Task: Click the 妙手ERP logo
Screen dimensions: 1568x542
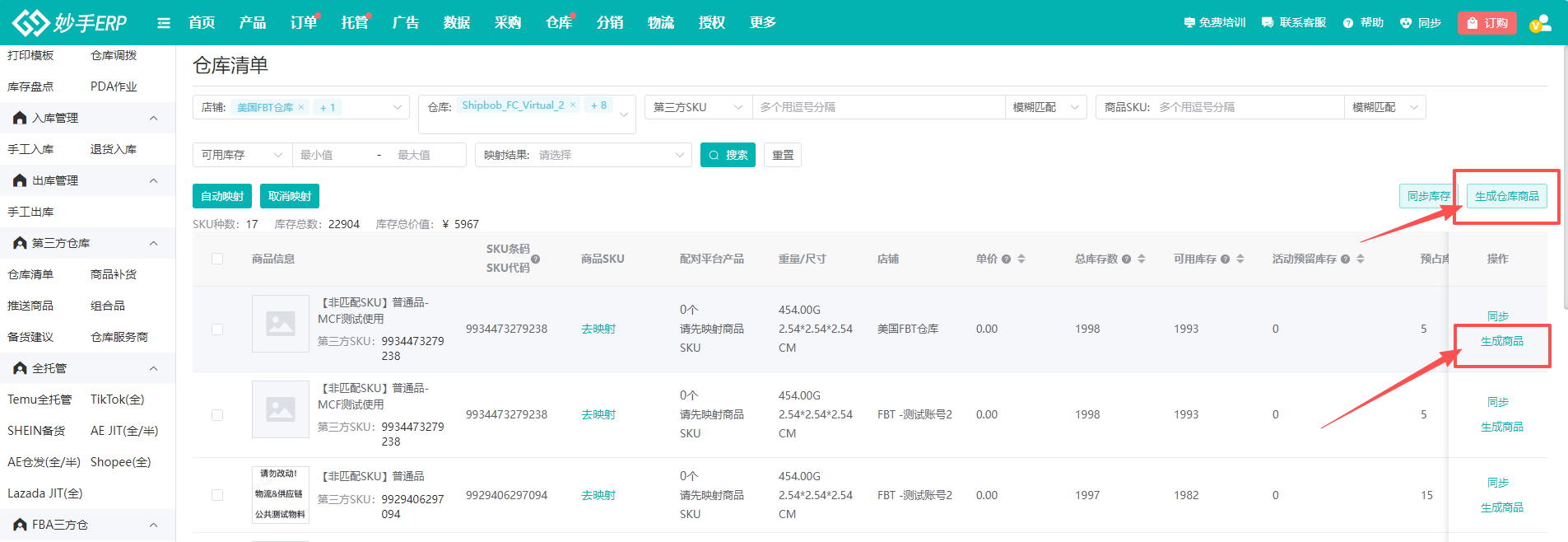Action: point(70,23)
